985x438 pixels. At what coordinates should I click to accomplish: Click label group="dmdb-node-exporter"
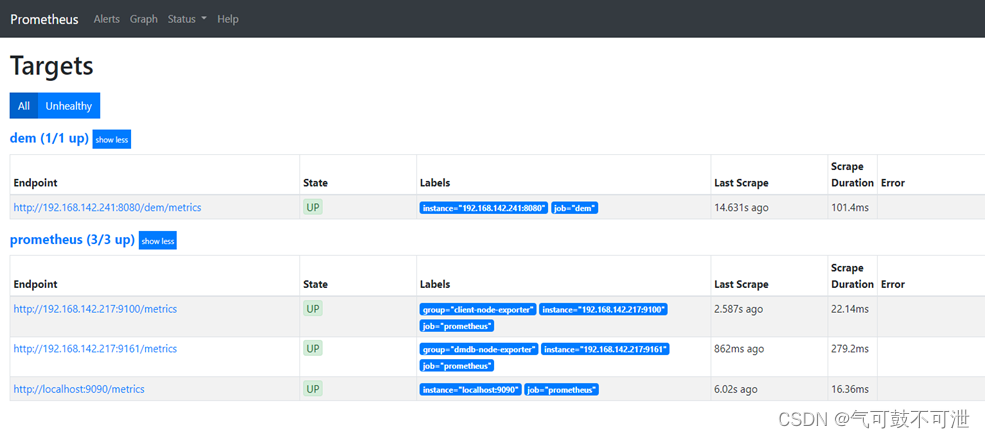tap(479, 349)
